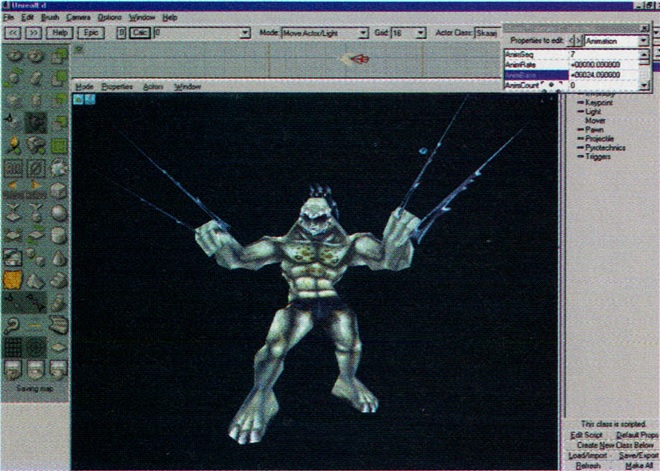The image size is (660, 471).
Task: Click the Epic button in toolbar
Action: [90, 33]
